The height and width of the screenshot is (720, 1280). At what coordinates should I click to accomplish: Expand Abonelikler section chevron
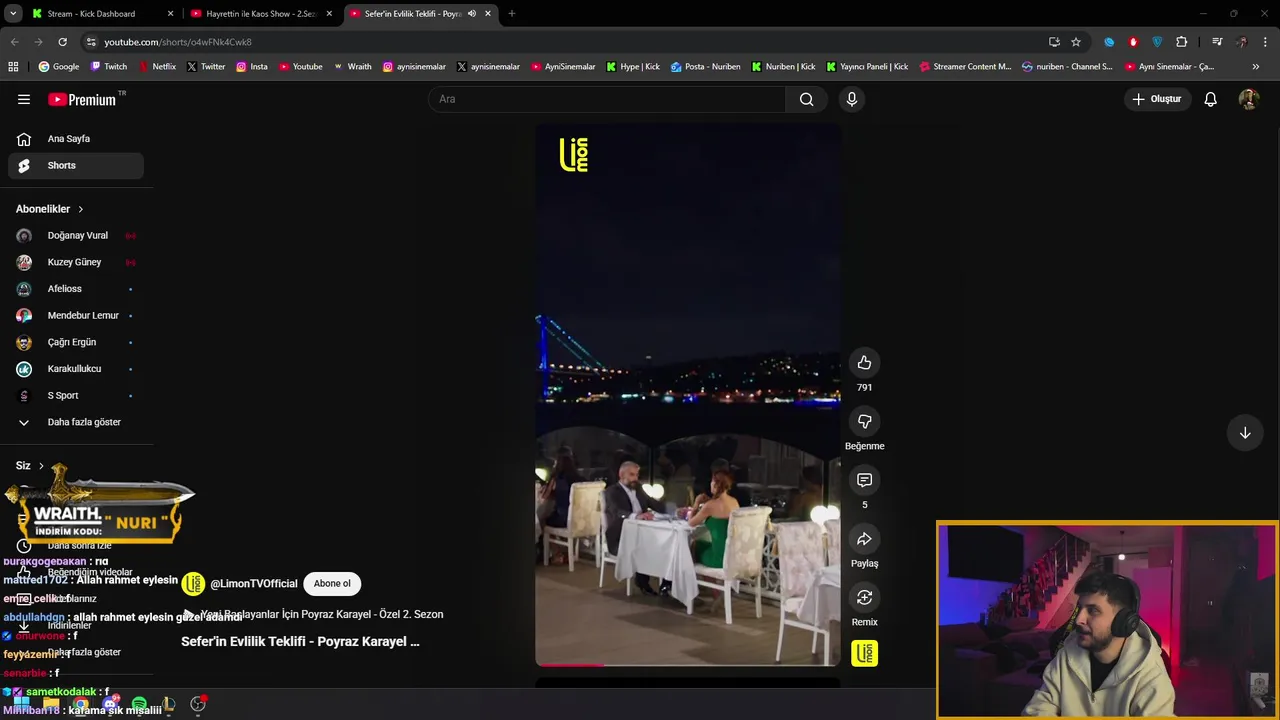81,209
